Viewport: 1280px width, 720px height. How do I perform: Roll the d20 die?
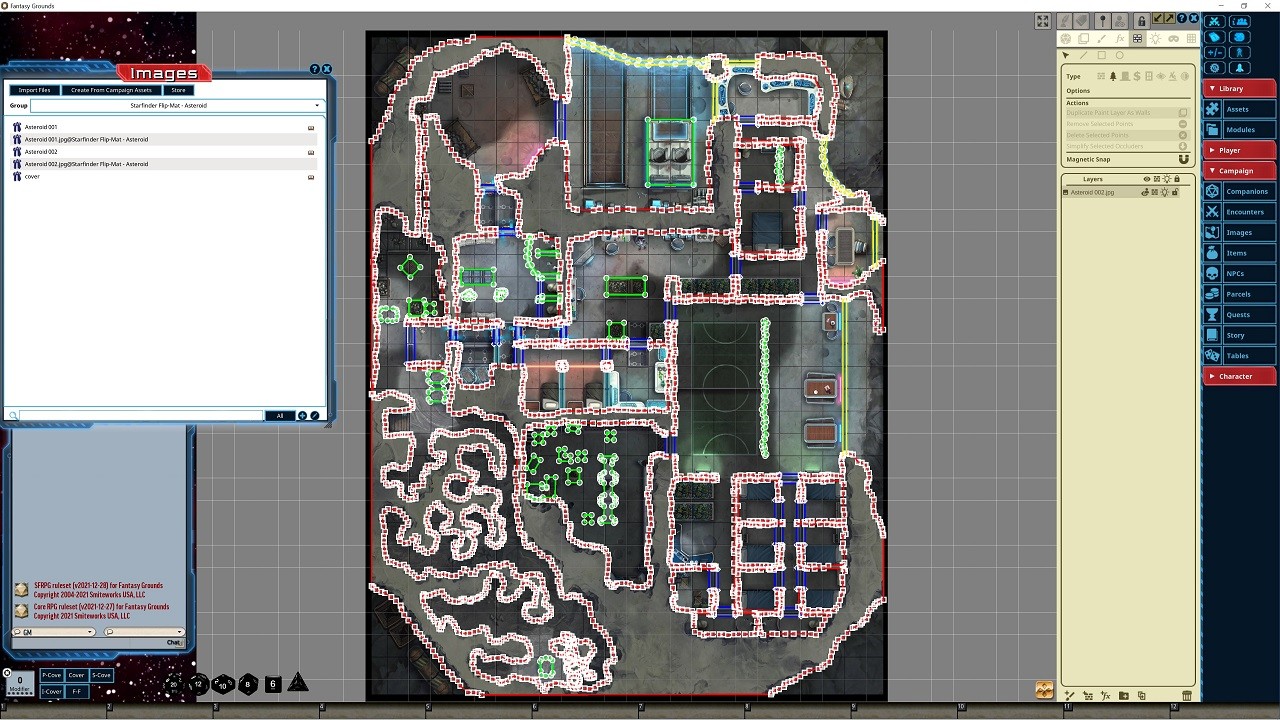pos(174,684)
